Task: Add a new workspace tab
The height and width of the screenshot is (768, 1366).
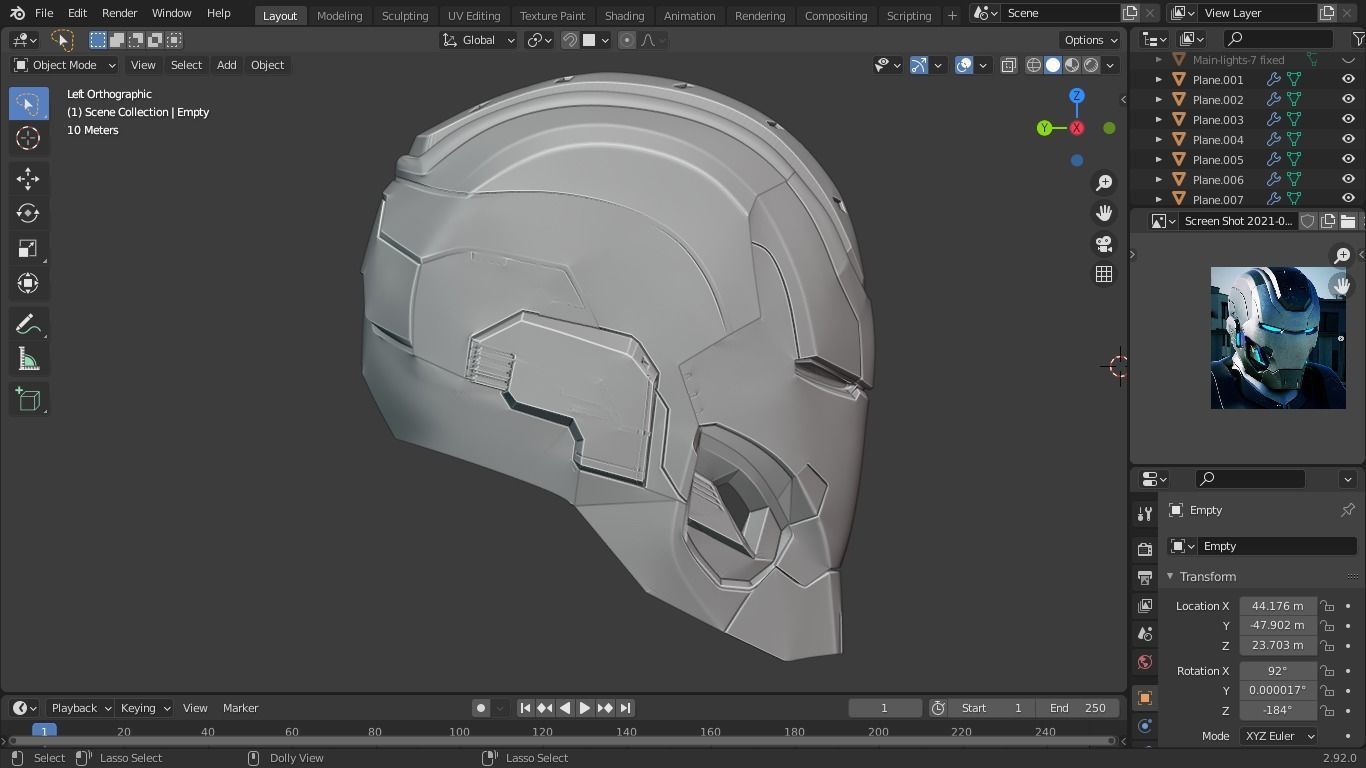Action: pos(952,15)
